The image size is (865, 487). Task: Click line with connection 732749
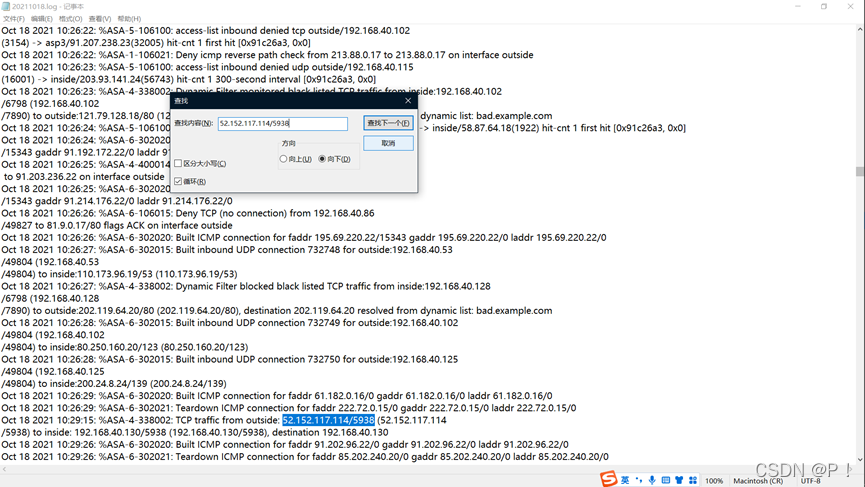click(229, 323)
